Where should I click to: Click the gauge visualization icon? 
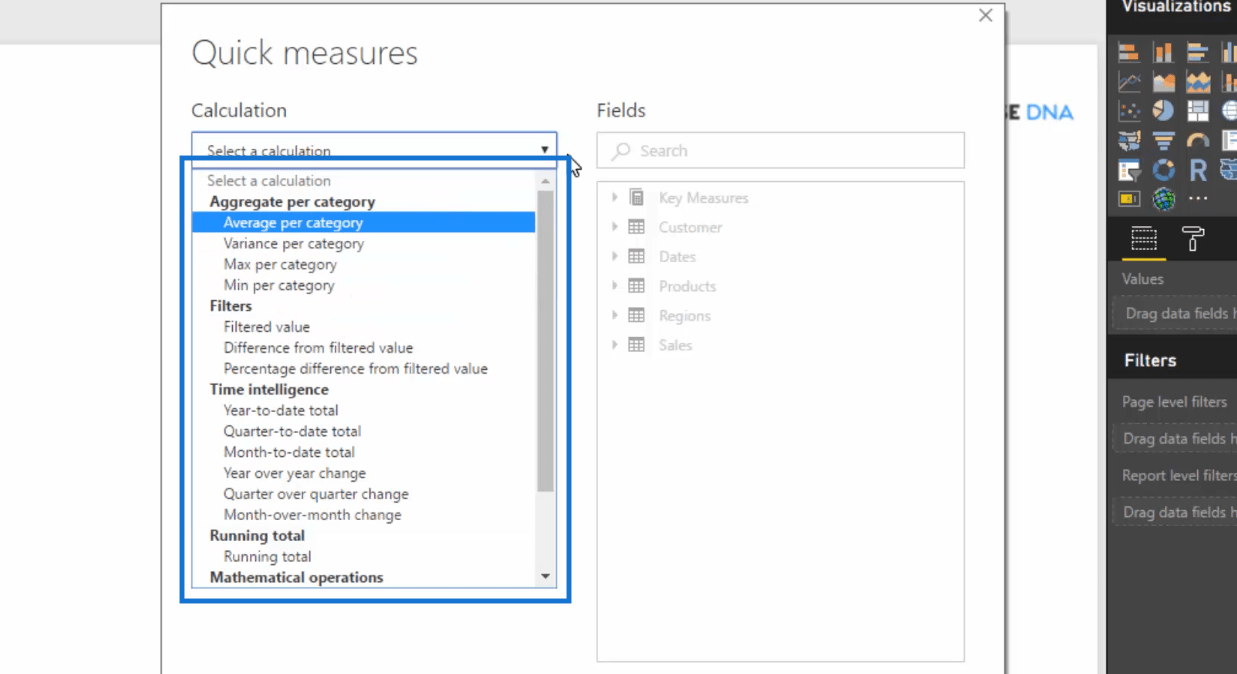[x=1197, y=141]
